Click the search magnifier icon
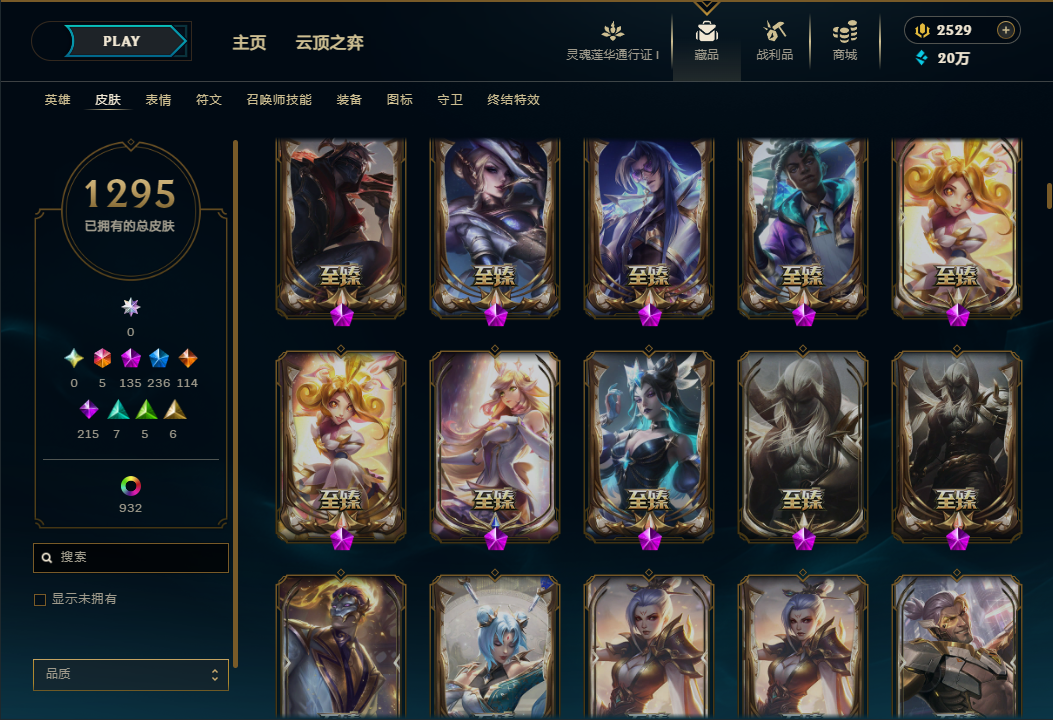Screen dimensions: 1053x720 click(x=47, y=557)
